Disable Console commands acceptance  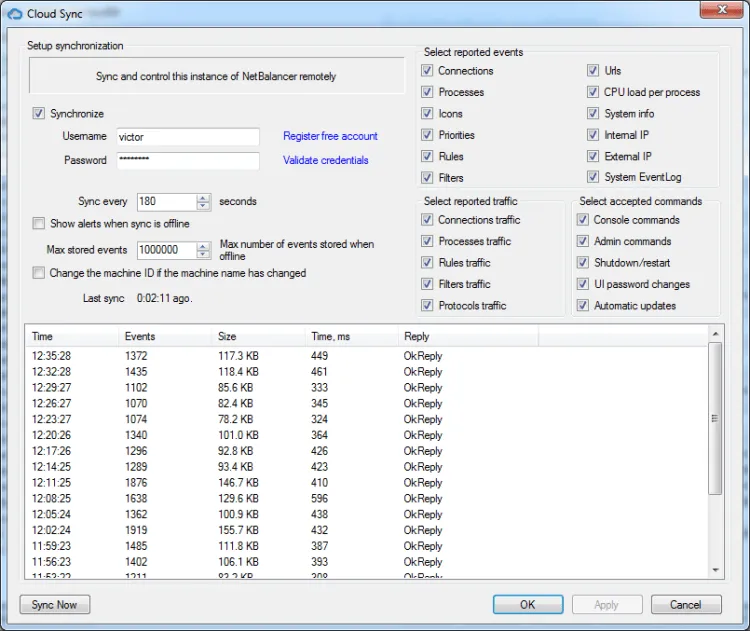pyautogui.click(x=583, y=220)
